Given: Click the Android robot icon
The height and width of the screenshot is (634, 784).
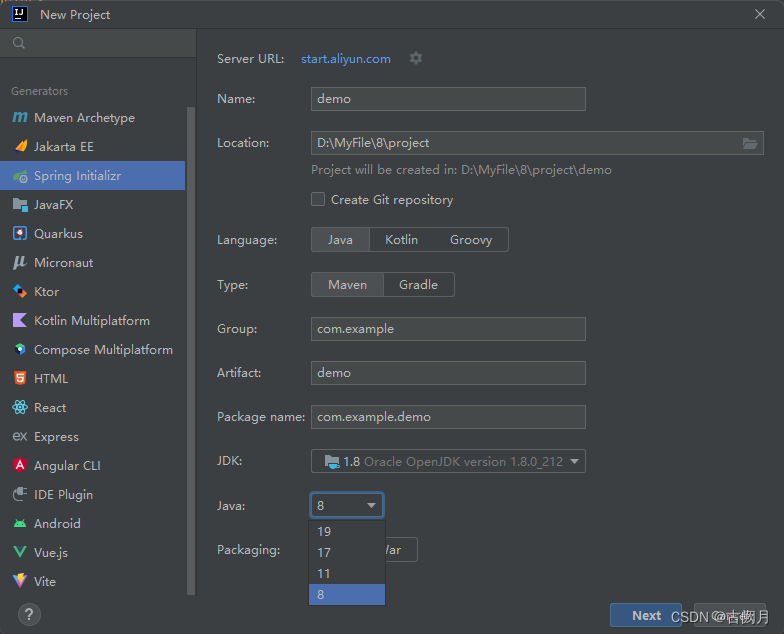Looking at the screenshot, I should [20, 524].
